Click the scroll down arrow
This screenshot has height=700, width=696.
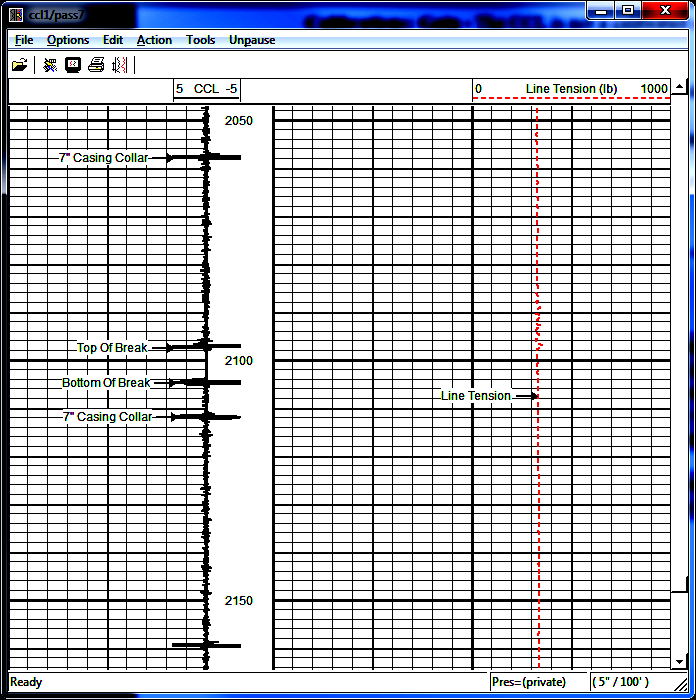pos(680,662)
